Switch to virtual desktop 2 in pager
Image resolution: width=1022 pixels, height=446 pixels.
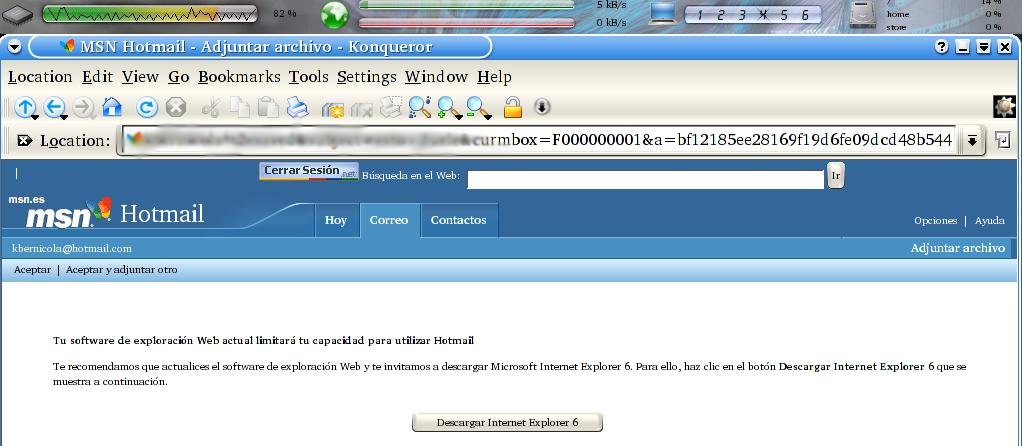(720, 15)
